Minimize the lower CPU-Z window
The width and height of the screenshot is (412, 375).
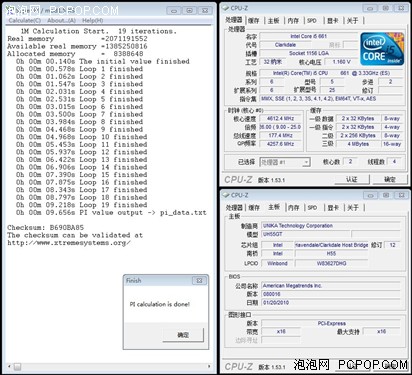click(370, 195)
